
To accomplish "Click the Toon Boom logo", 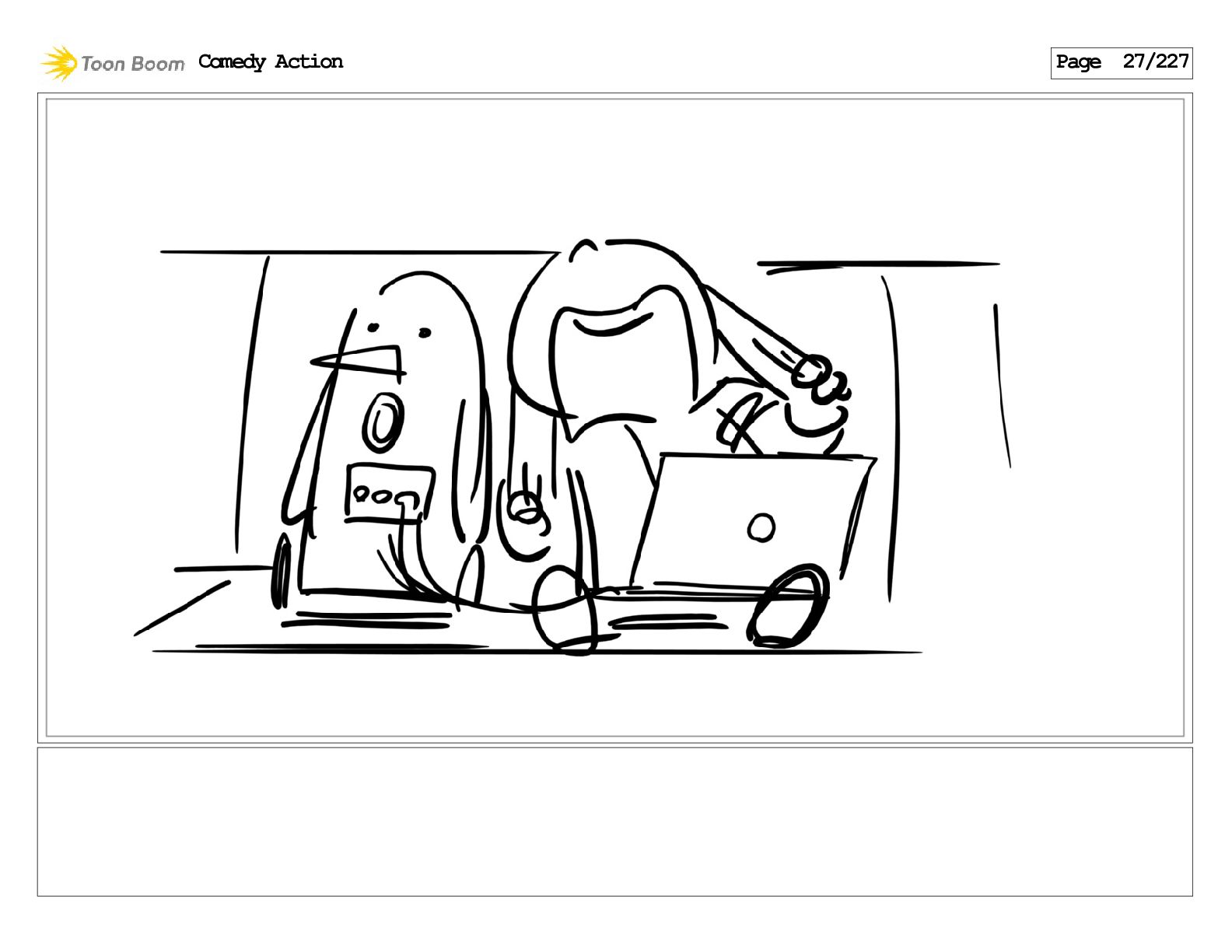I will (113, 63).
